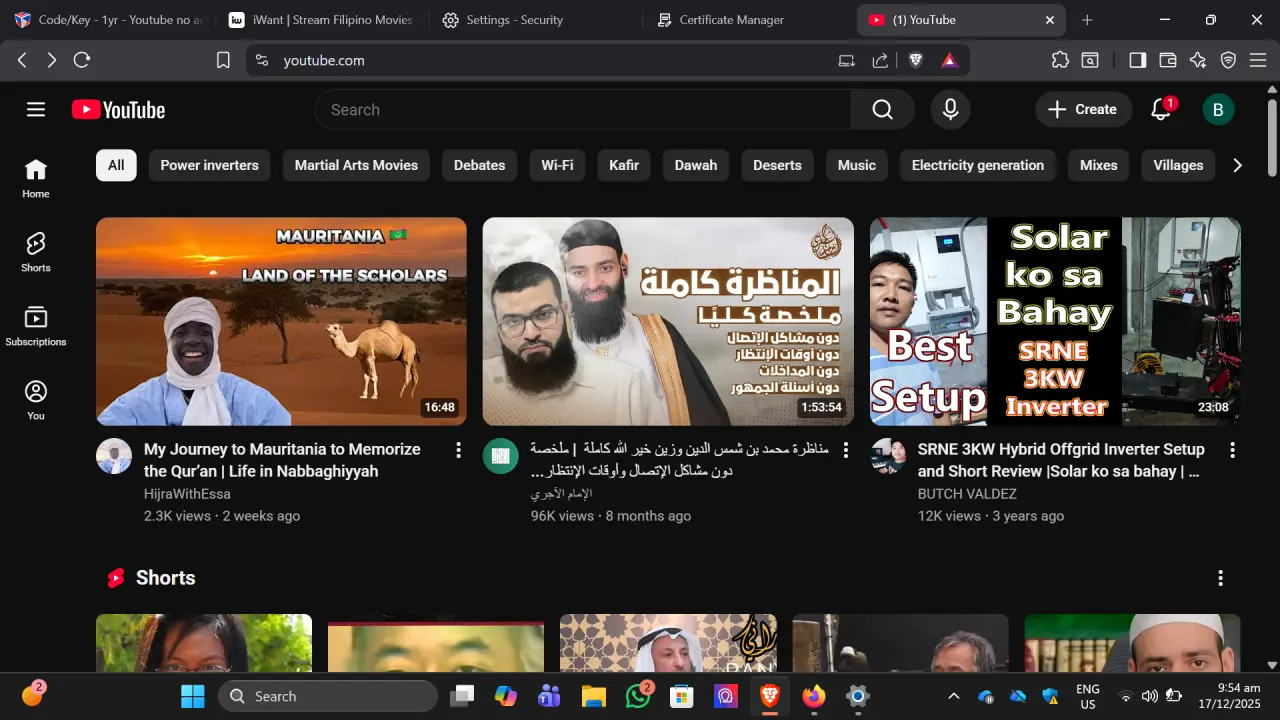Start voice search with microphone icon
The height and width of the screenshot is (720, 1280).
pyautogui.click(x=950, y=110)
